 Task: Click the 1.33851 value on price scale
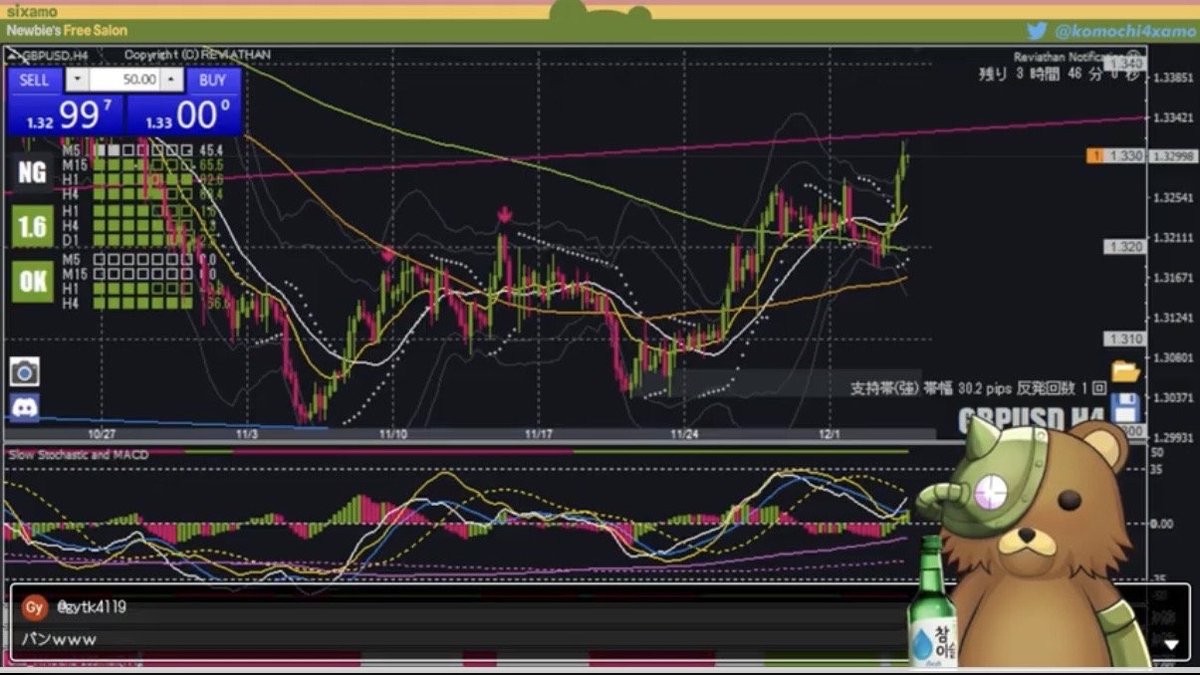(x=1172, y=77)
